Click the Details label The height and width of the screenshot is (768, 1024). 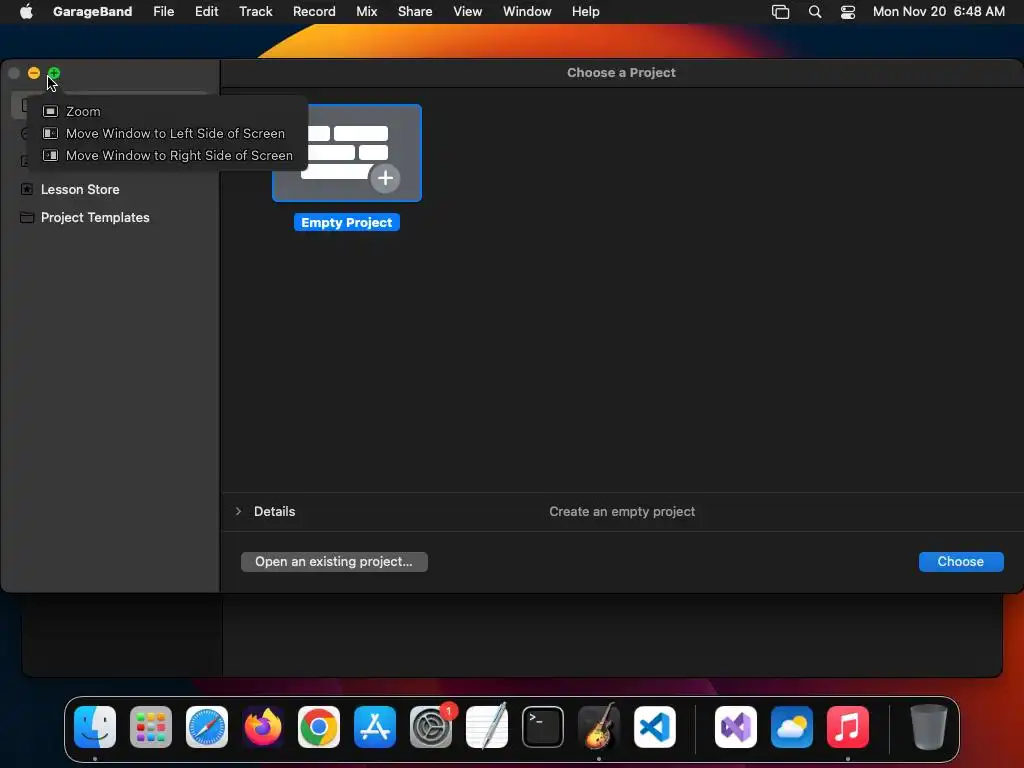pyautogui.click(x=274, y=511)
